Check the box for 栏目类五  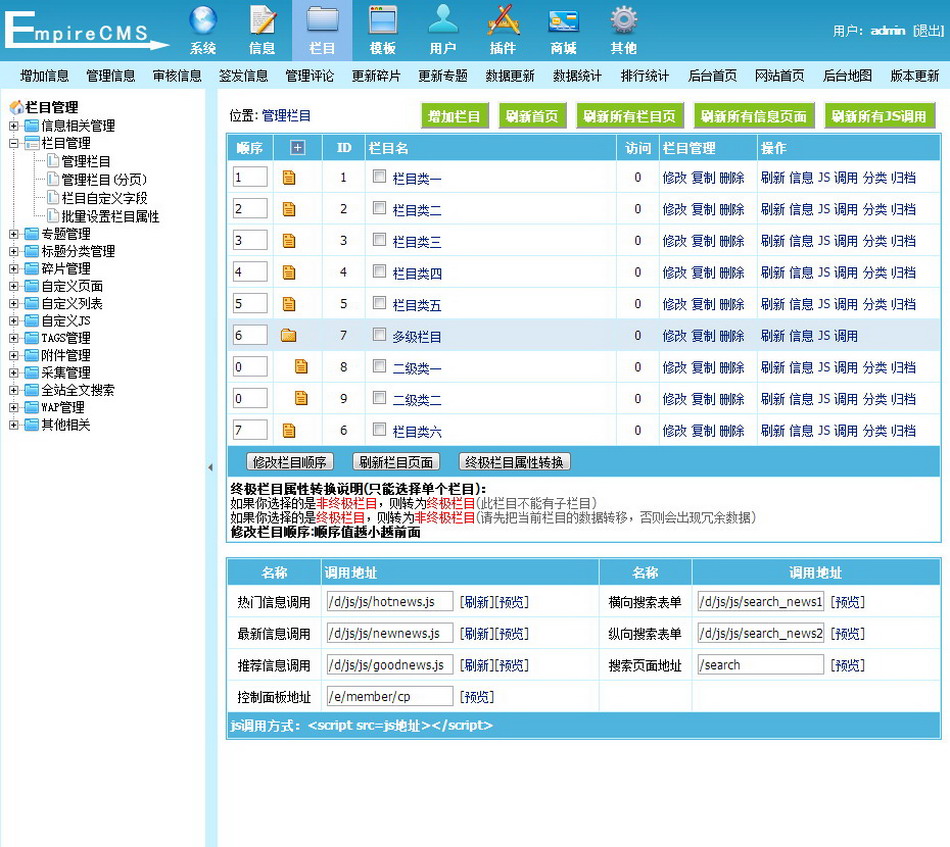click(x=379, y=302)
